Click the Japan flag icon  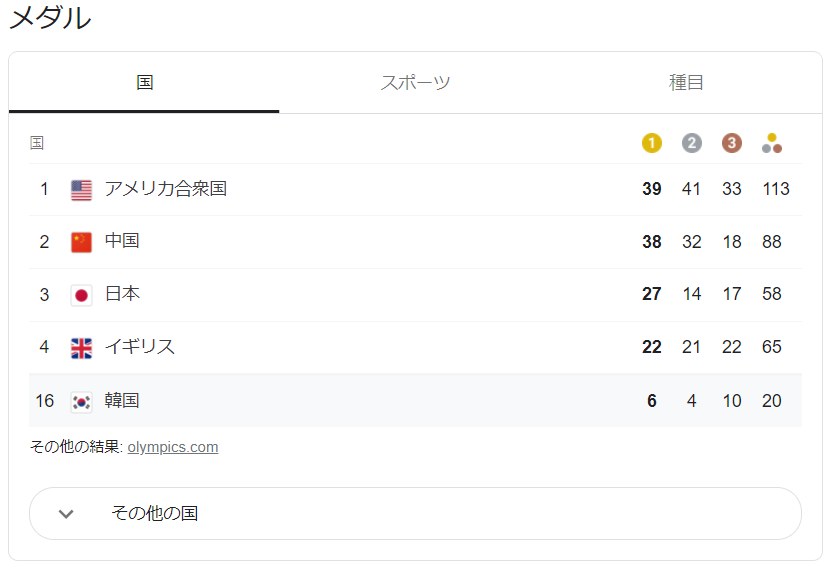tap(81, 295)
